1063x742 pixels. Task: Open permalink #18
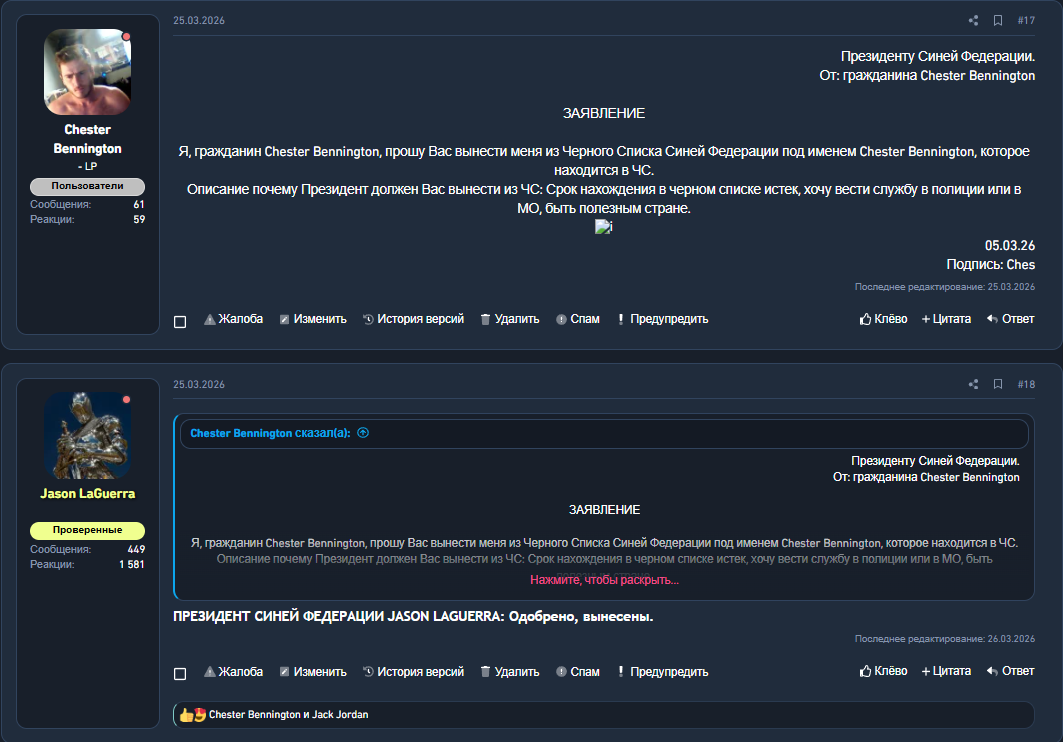1026,384
